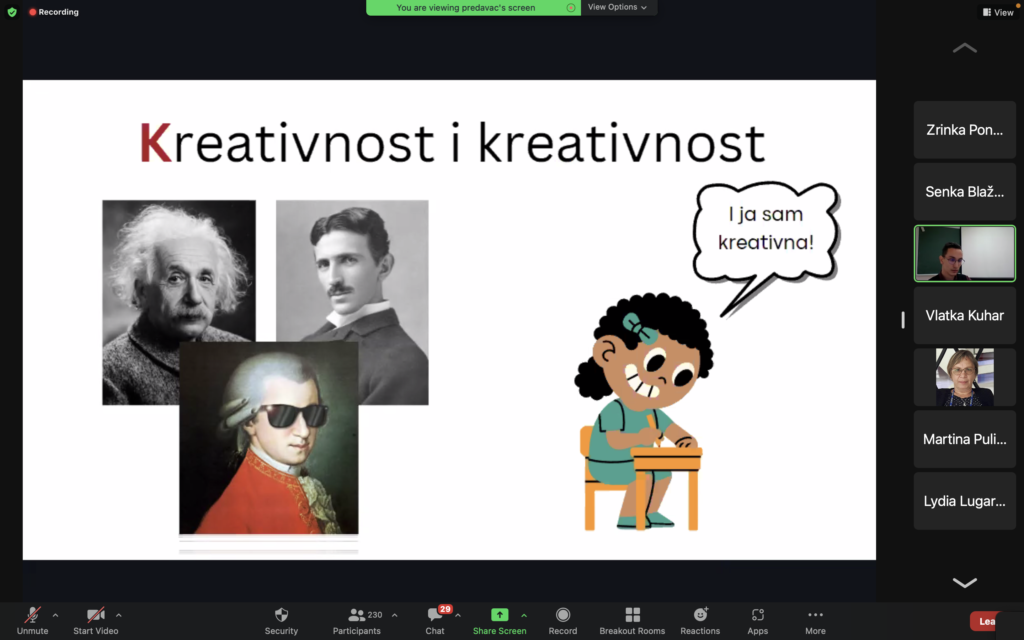Open audio options arrow beside Unmute

point(56,615)
